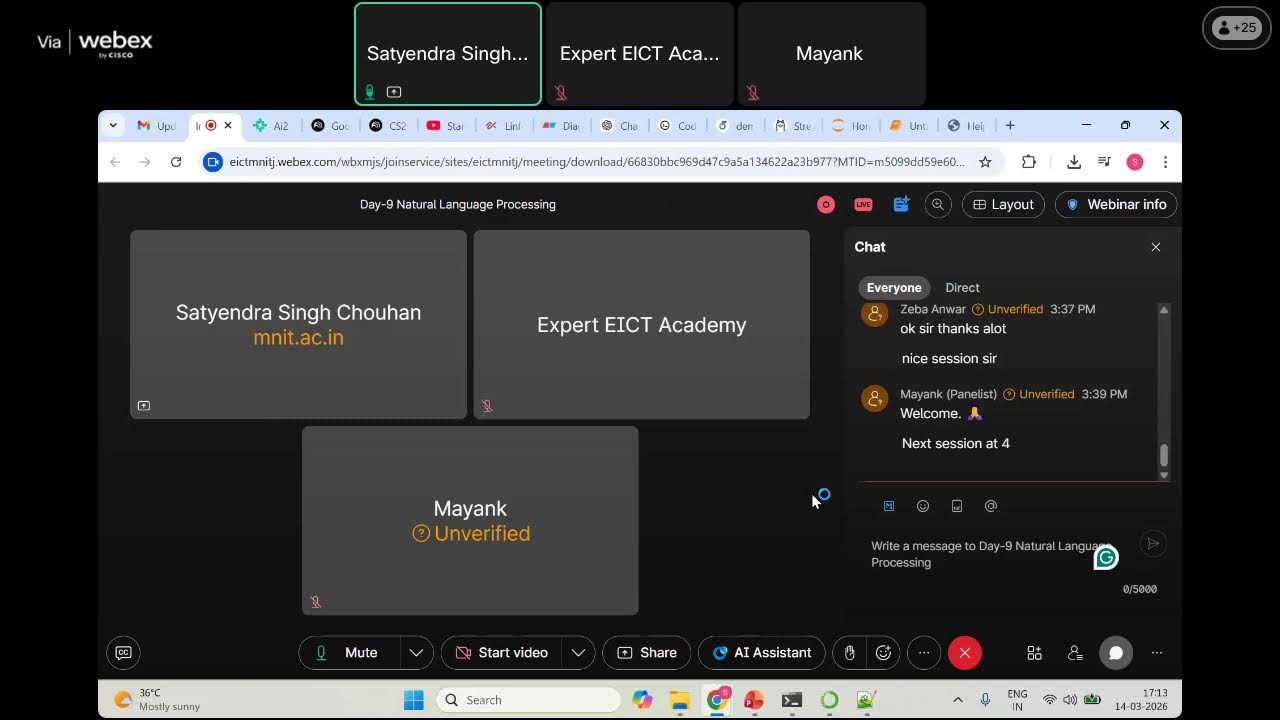Open media controls icon in browser toolbar

pos(1104,162)
